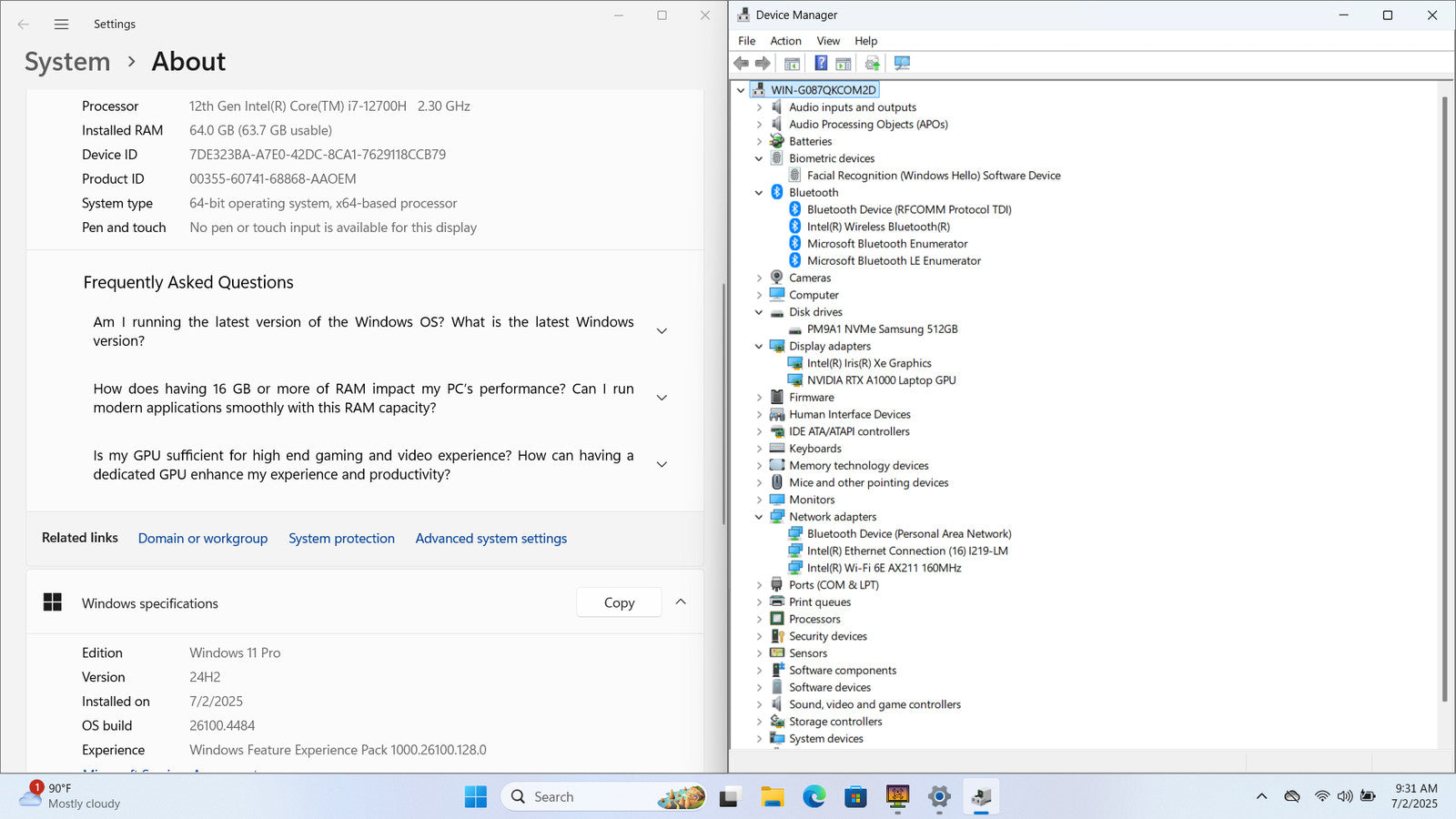Click the Settings back arrow
Screen dimensions: 1456x819
pyautogui.click(x=24, y=25)
